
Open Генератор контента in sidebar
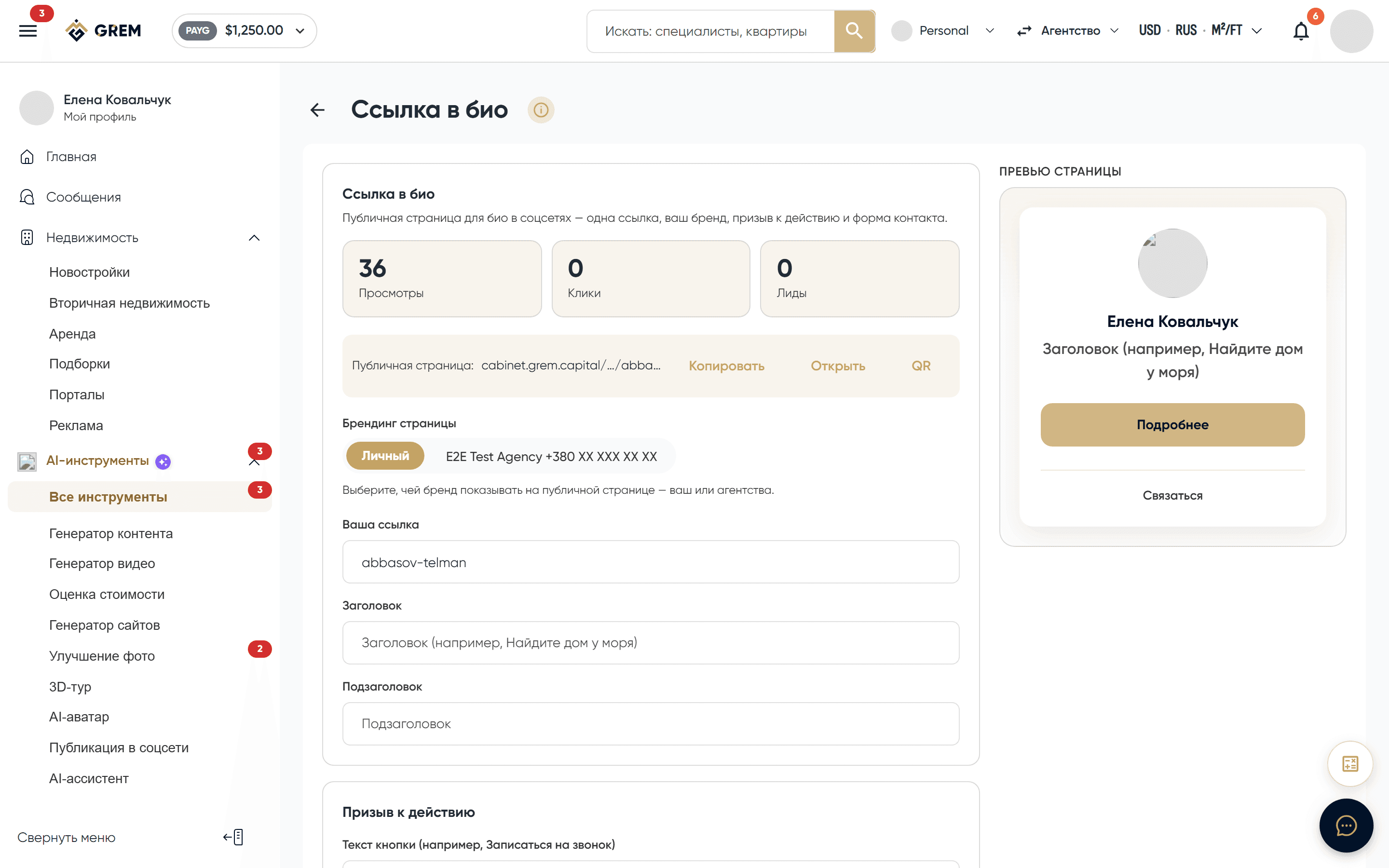click(x=111, y=533)
